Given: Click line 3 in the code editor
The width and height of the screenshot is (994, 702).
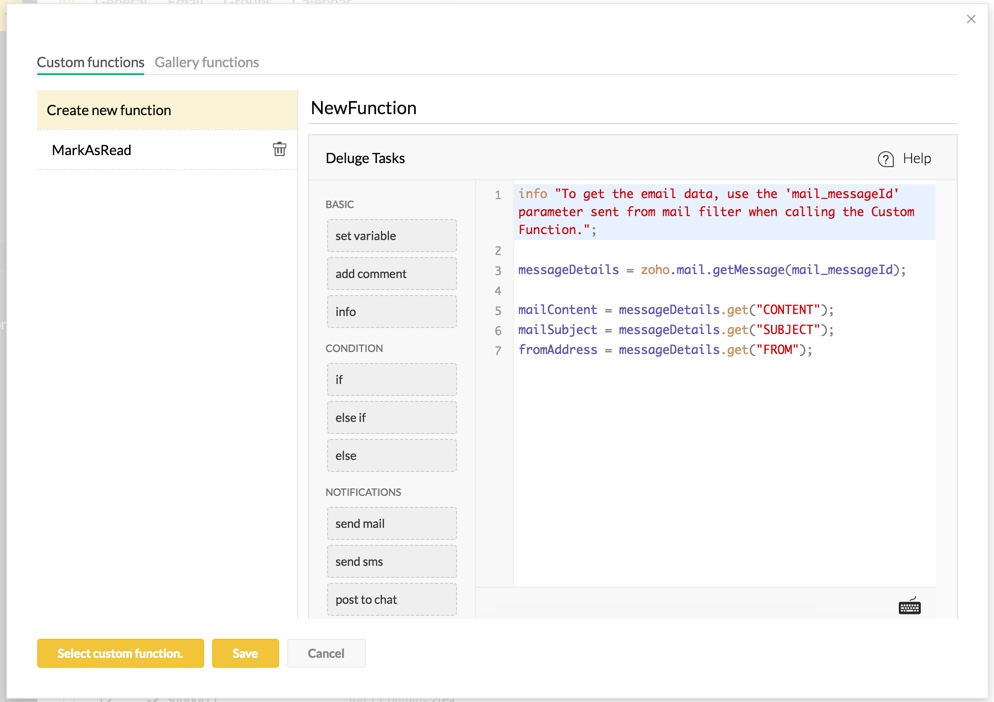Looking at the screenshot, I should (x=711, y=270).
